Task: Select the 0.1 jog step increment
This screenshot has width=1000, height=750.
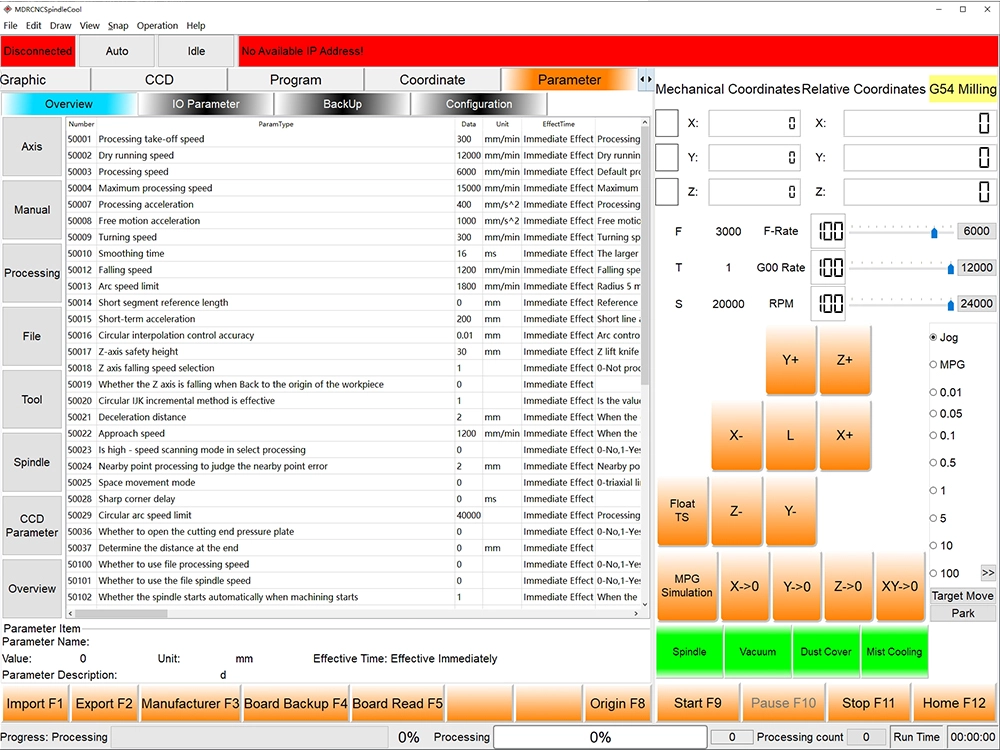Action: coord(936,435)
